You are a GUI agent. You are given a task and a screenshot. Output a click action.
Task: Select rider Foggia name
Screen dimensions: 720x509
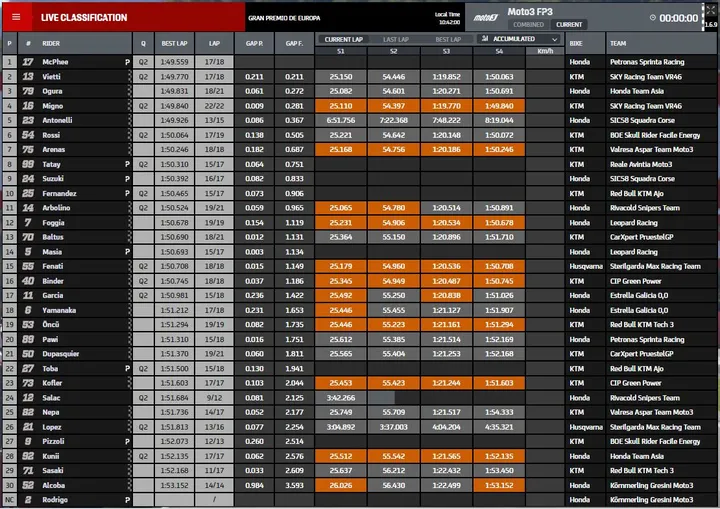(53, 223)
